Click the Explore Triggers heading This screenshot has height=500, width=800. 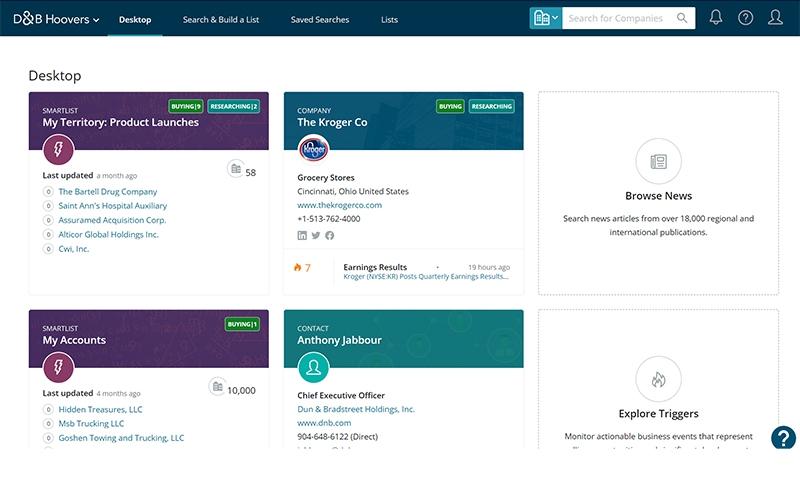point(659,414)
